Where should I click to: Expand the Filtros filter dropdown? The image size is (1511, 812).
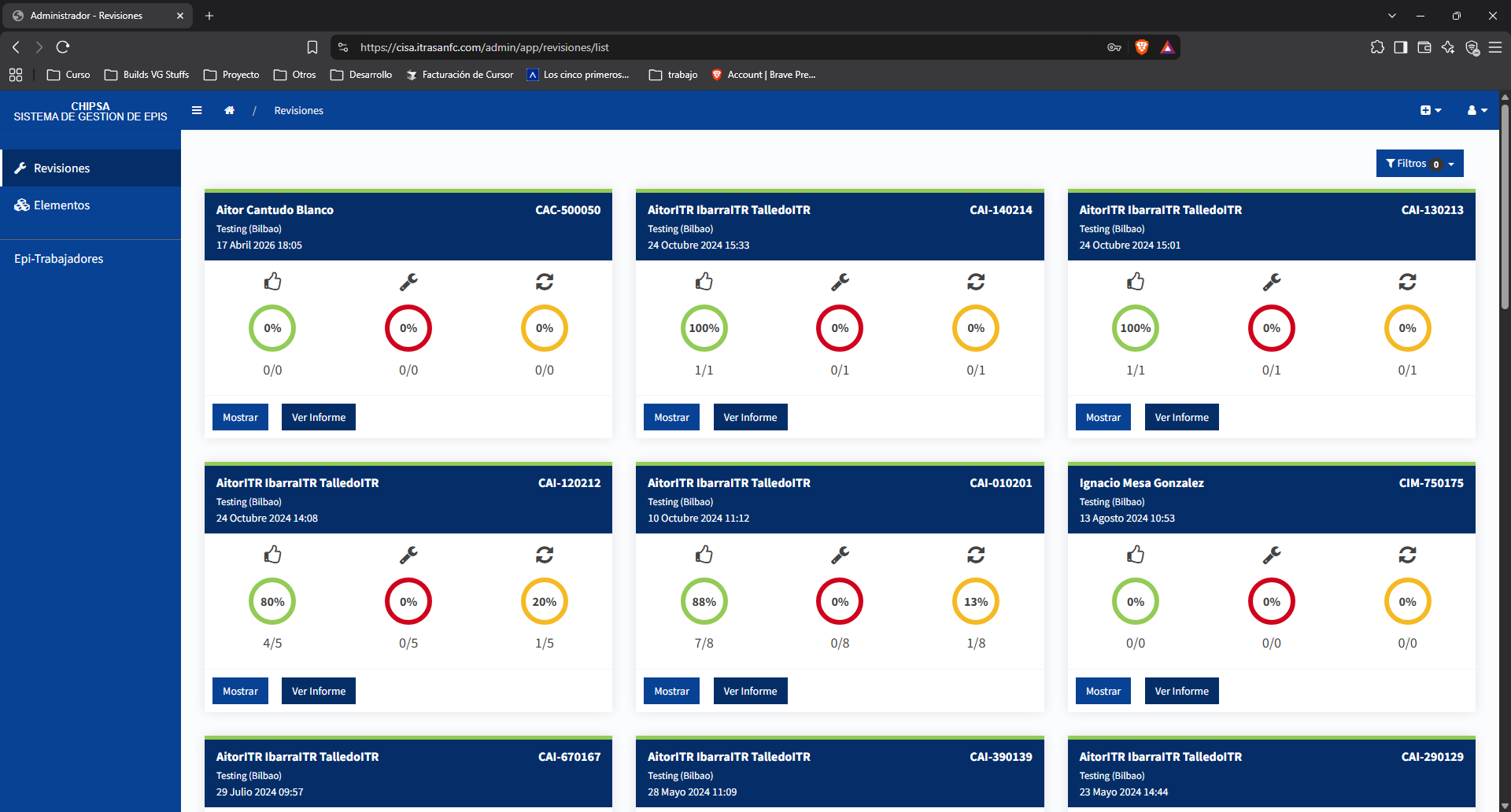(x=1420, y=164)
